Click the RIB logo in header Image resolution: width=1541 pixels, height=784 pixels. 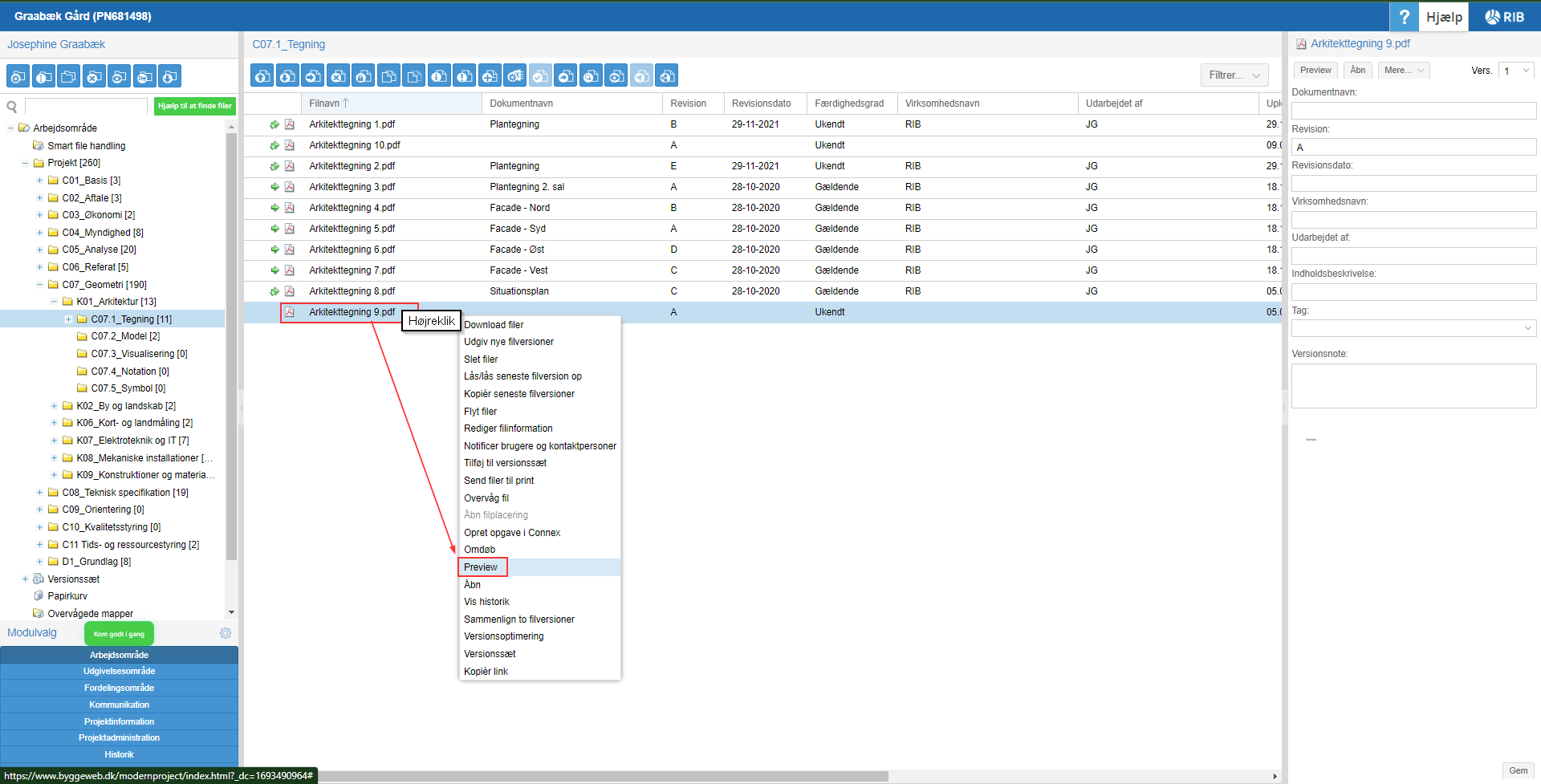1505,17
